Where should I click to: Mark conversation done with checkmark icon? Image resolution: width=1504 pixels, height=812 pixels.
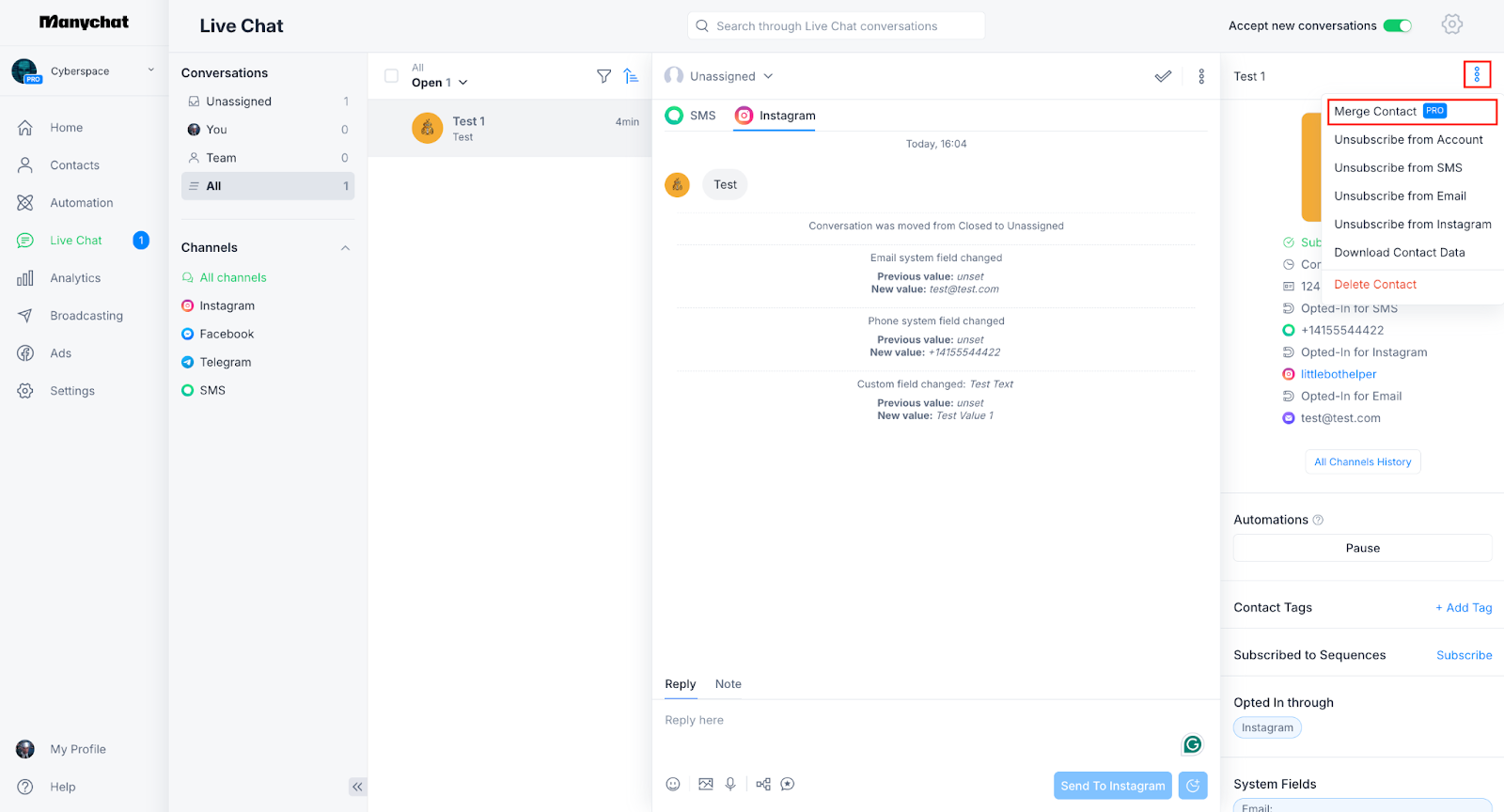coord(1164,76)
